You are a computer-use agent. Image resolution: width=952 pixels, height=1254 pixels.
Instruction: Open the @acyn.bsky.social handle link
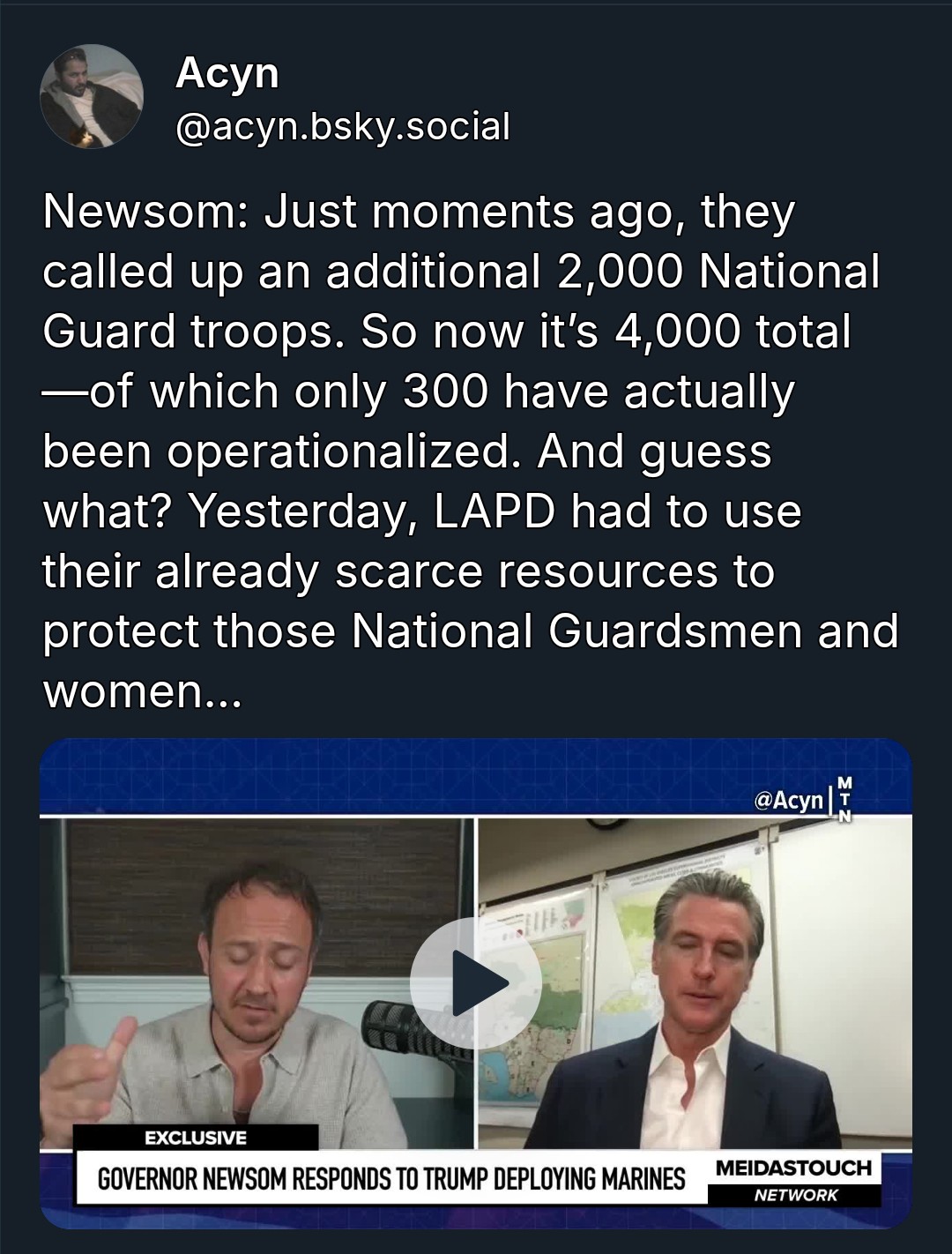click(x=343, y=127)
